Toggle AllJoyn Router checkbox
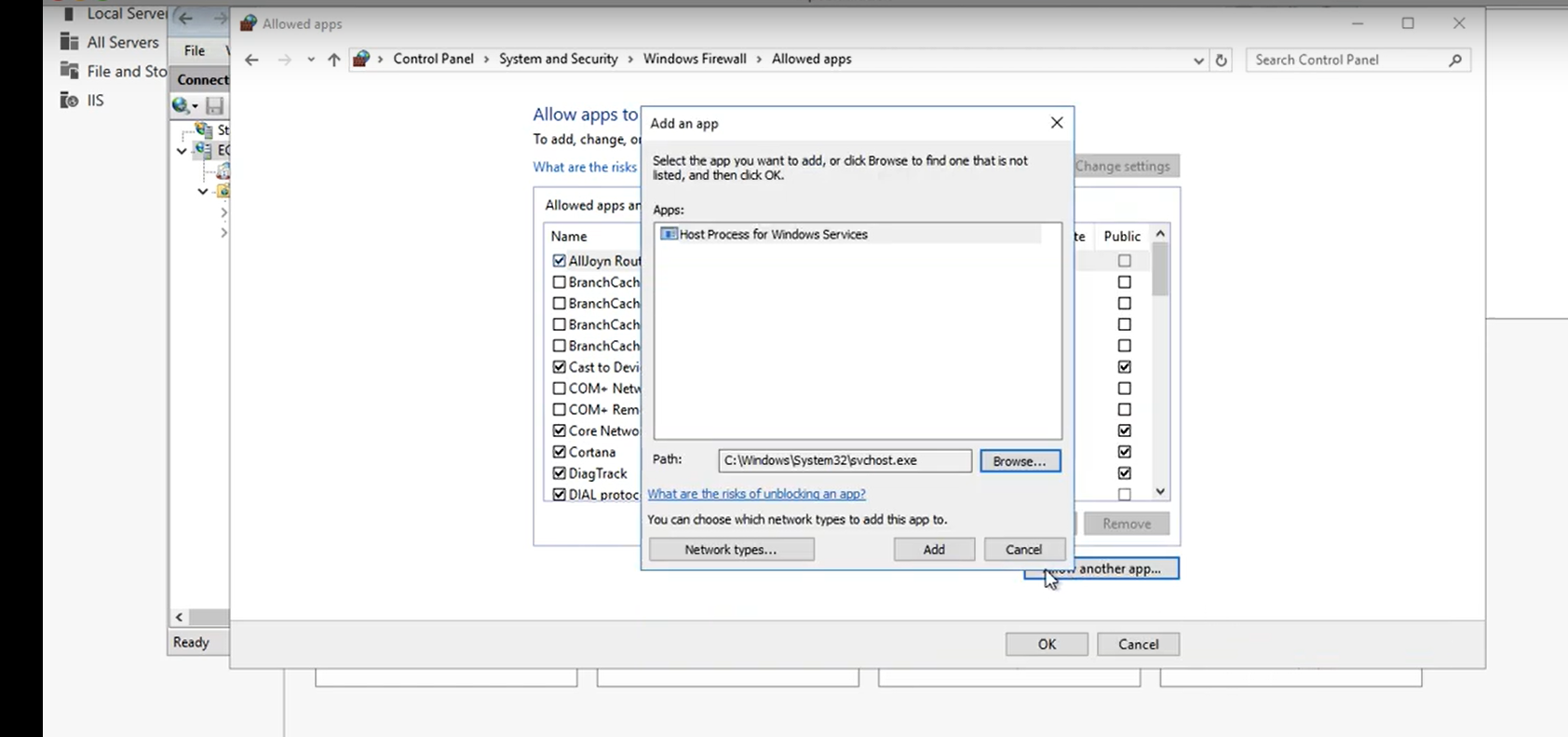The height and width of the screenshot is (737, 1568). [x=559, y=261]
